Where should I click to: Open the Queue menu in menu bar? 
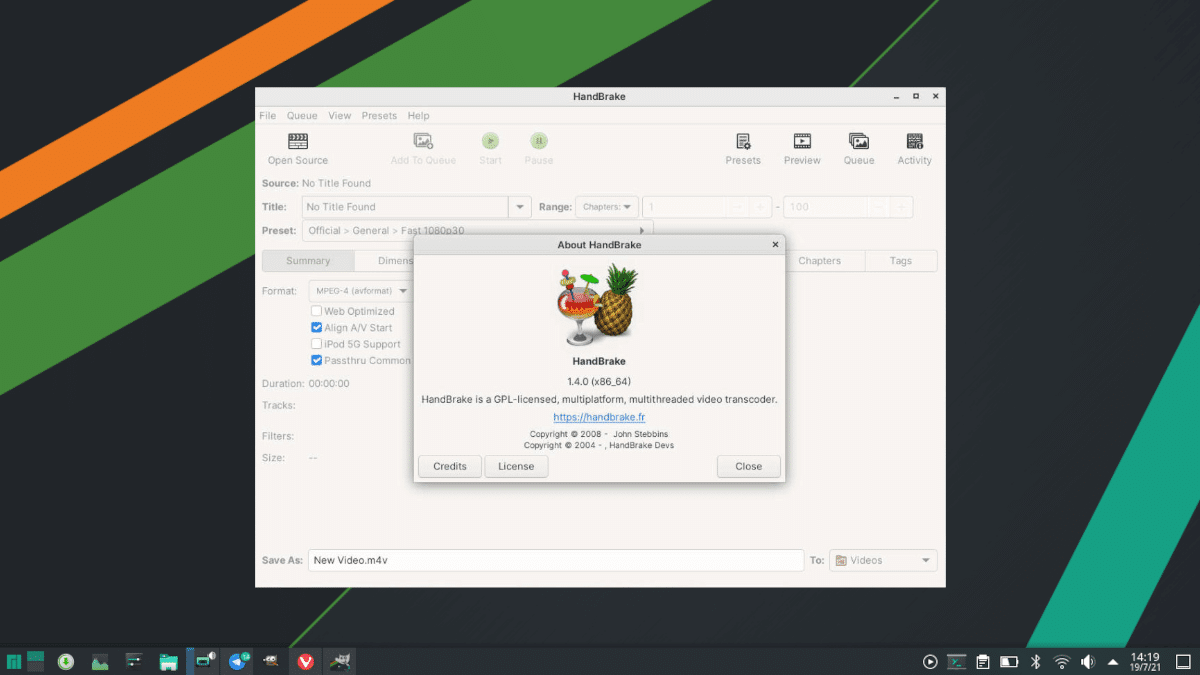point(302,116)
